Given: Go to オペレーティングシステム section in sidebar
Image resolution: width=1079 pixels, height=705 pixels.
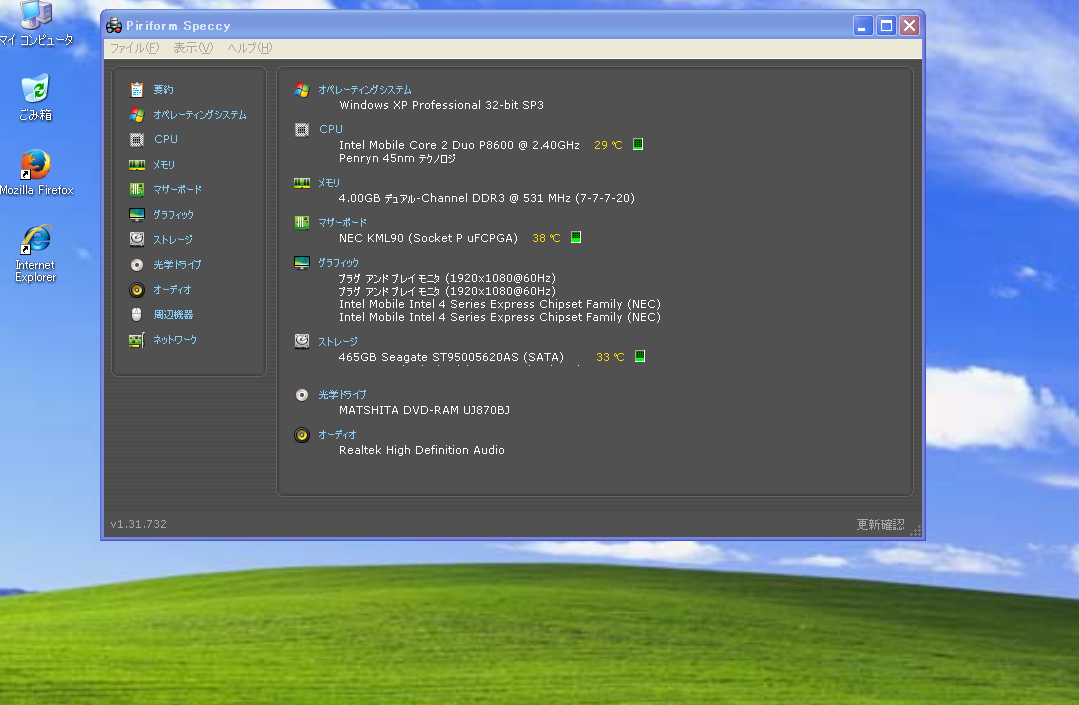Looking at the screenshot, I should coord(200,115).
